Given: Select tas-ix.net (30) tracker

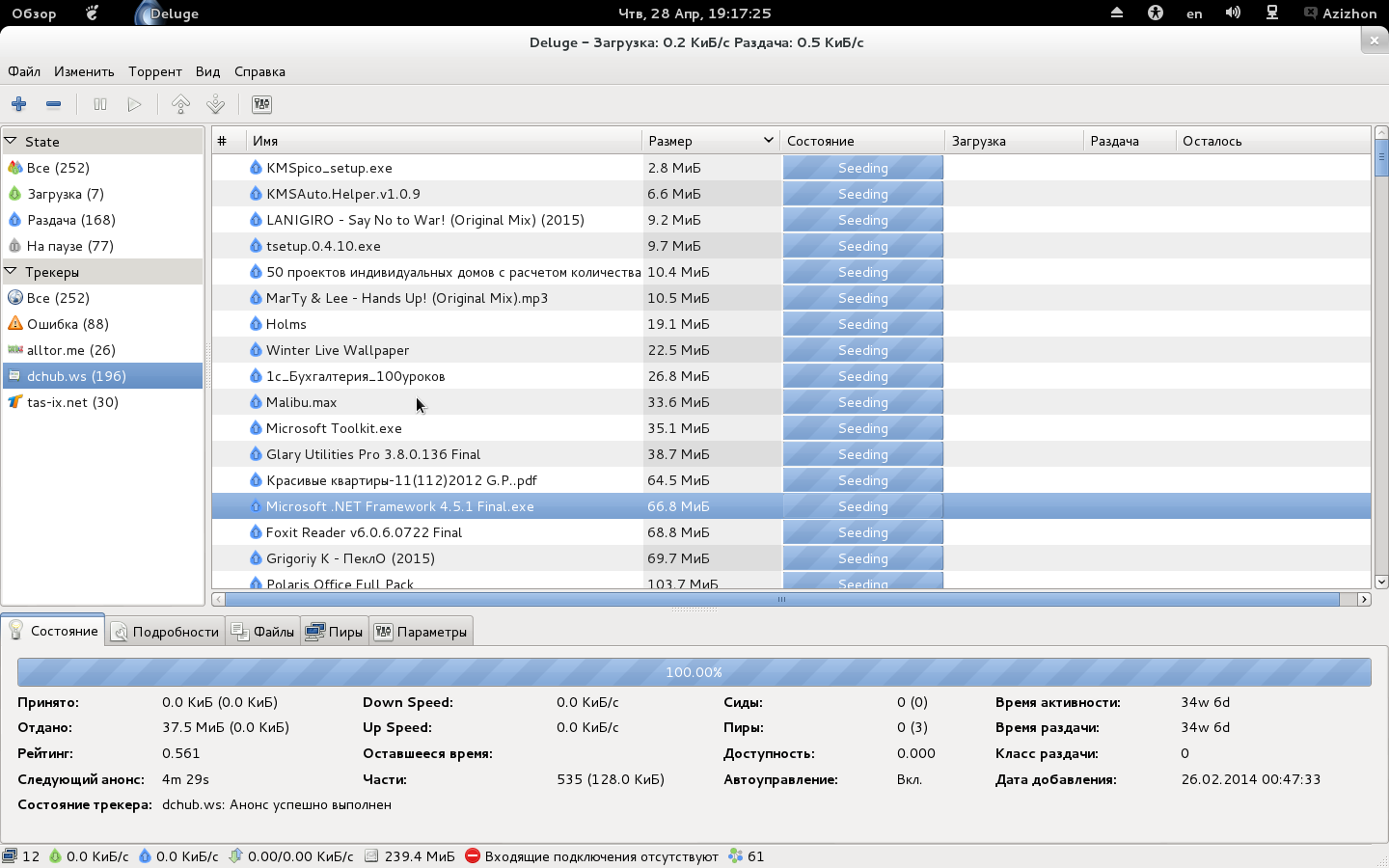Looking at the screenshot, I should click(102, 402).
